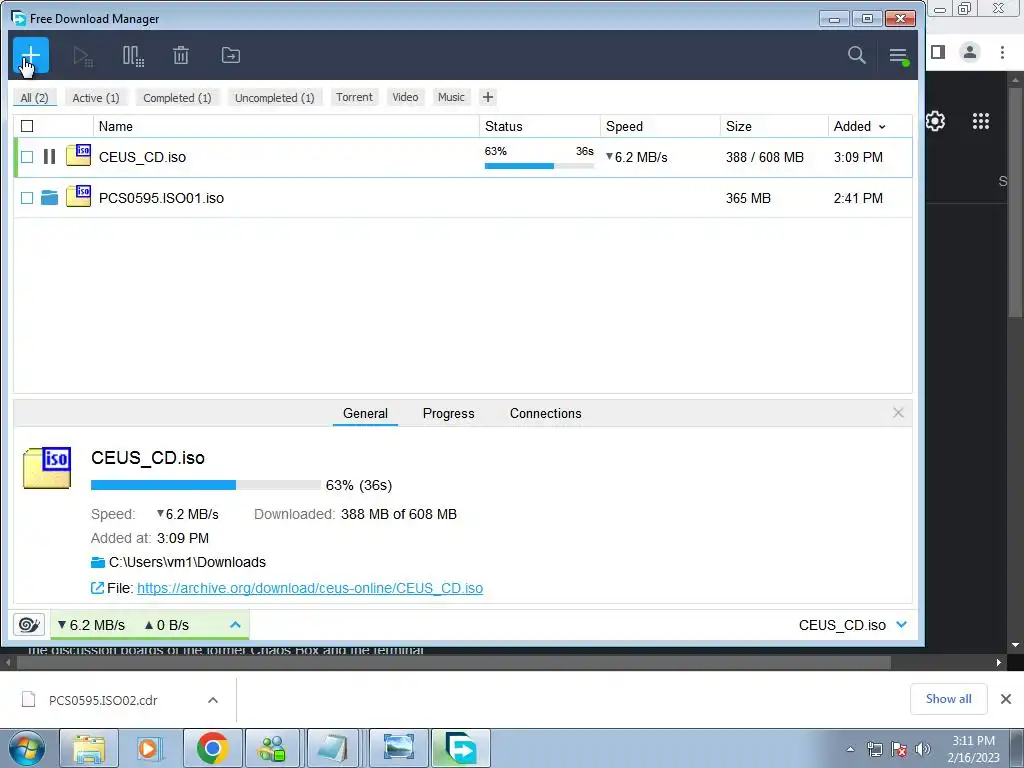Sort by Added column header
1024x768 pixels.
[x=859, y=126]
